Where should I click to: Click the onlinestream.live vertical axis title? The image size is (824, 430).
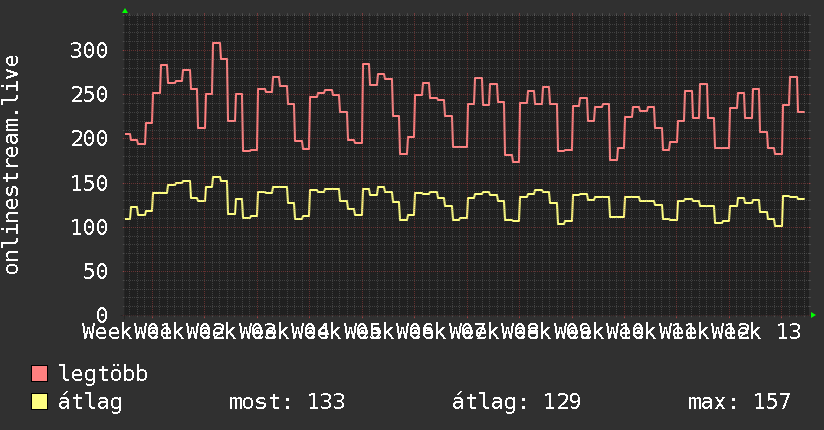point(11,165)
